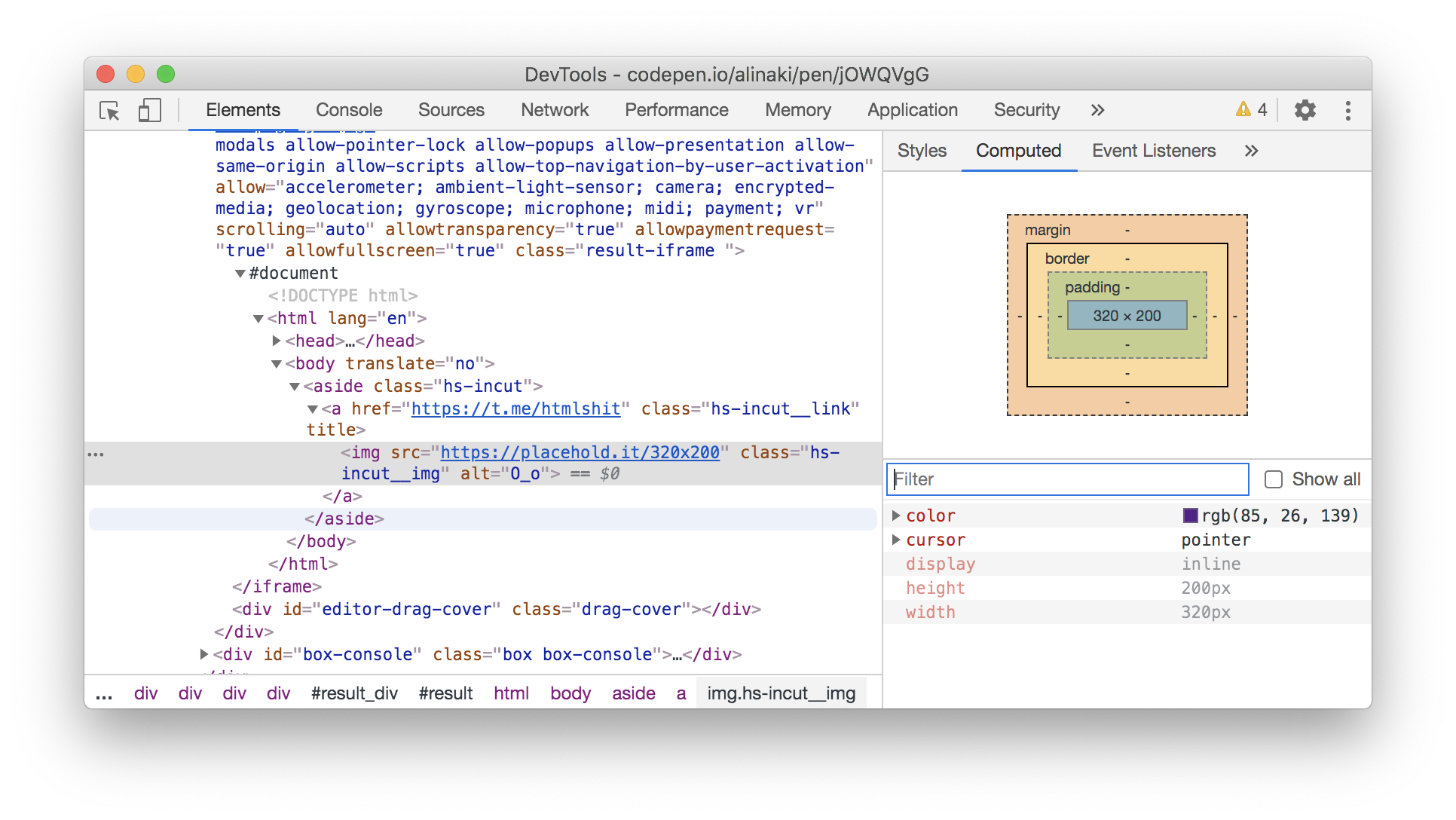This screenshot has height=820, width=1456.
Task: Collapse the aside hs-incut element
Action: pos(295,387)
